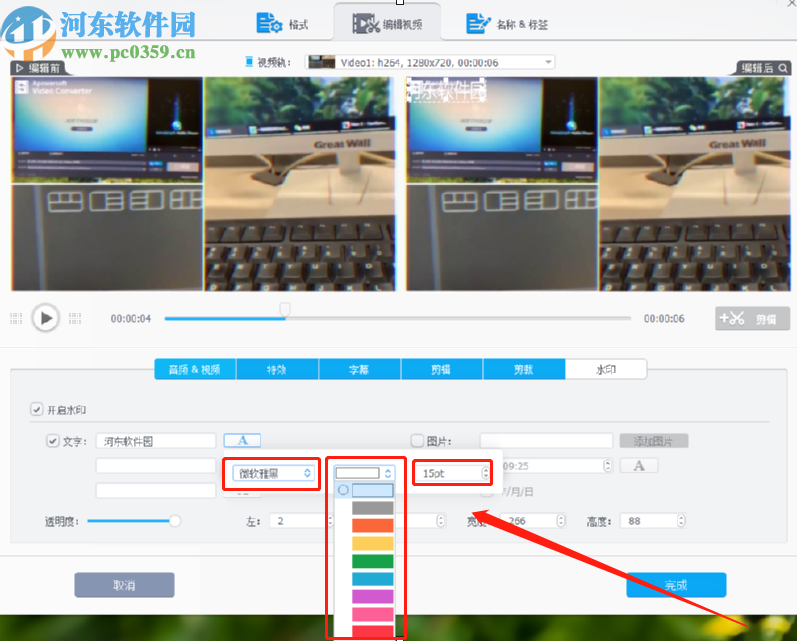
Task: Click the 编辑前 preview label icon
Action: point(19,68)
